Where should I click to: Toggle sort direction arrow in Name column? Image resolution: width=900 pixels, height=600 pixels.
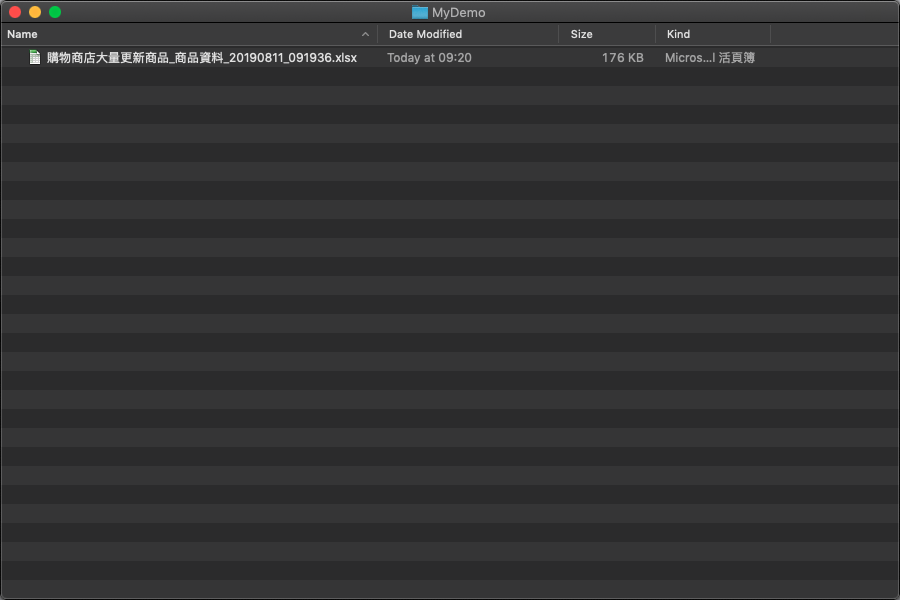click(365, 34)
